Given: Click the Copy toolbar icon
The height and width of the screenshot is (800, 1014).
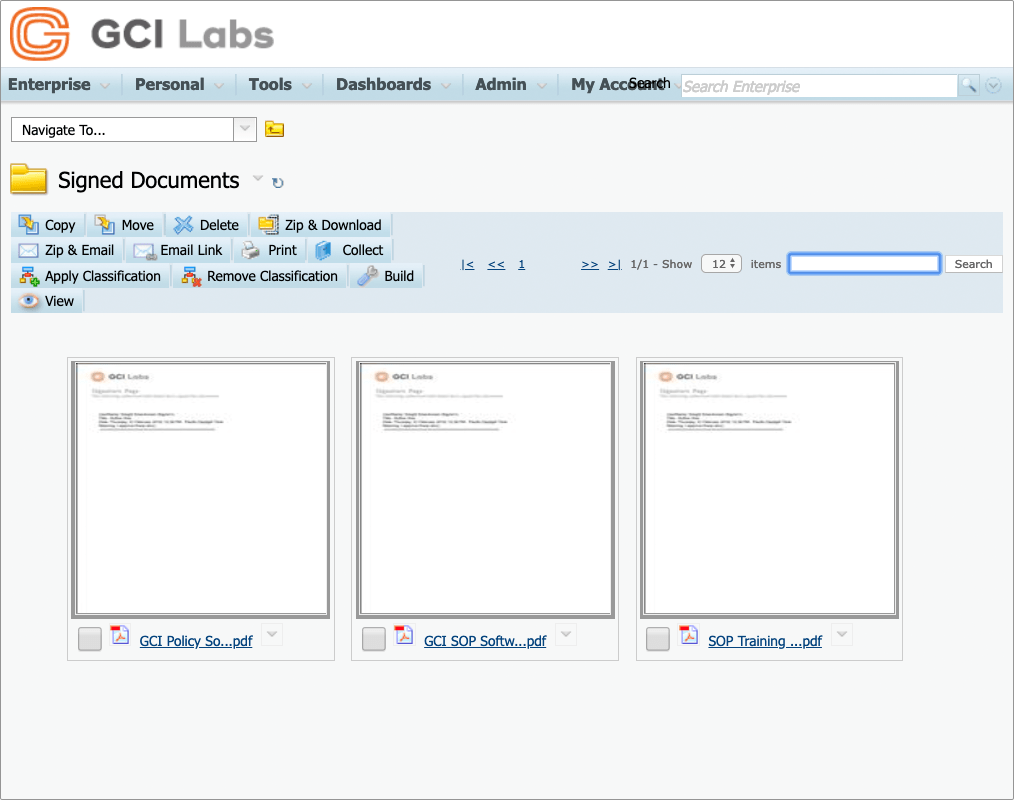Looking at the screenshot, I should click(x=28, y=224).
